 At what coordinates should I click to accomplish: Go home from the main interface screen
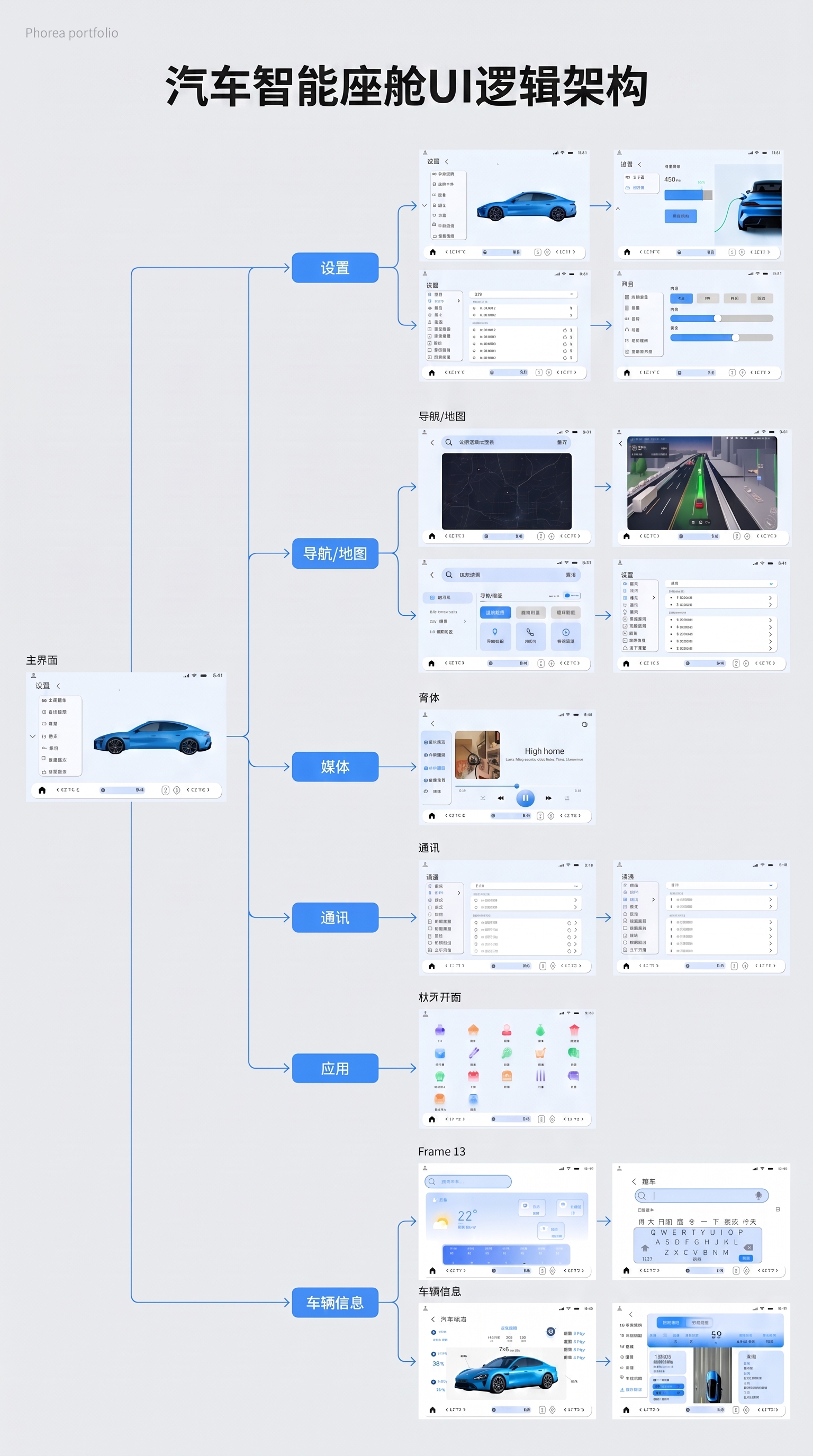coord(42,789)
